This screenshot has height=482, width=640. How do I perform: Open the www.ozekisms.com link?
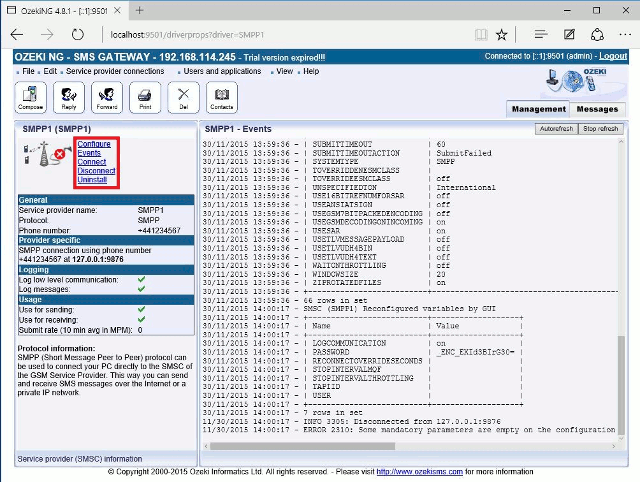click(420, 472)
